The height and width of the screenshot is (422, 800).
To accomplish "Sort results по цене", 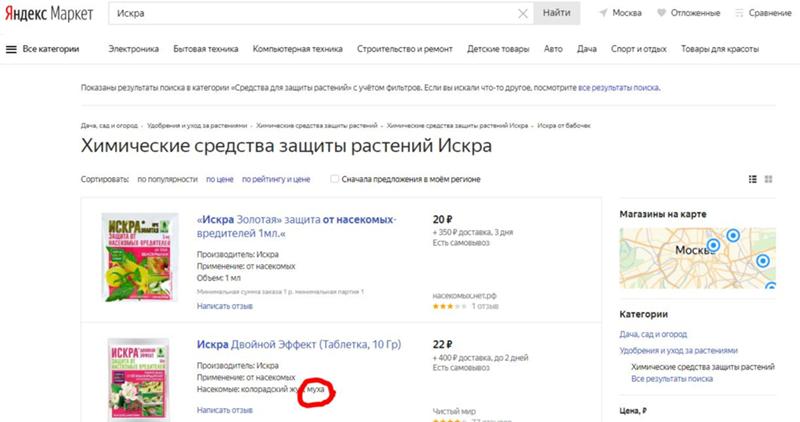I will (x=219, y=179).
